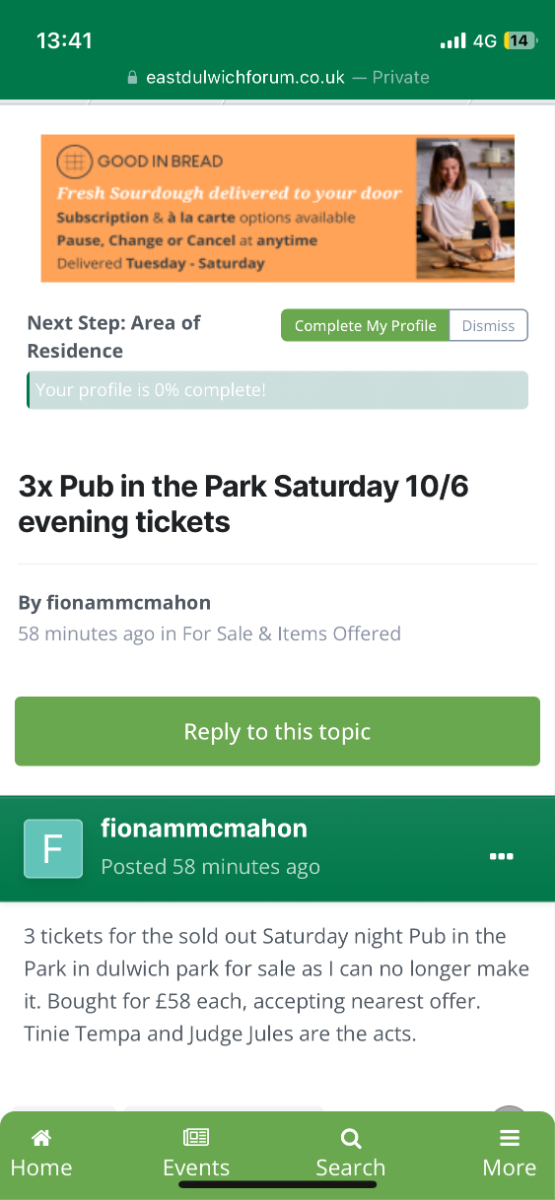This screenshot has width=555, height=1200.
Task: Click the profile completion progress bar
Action: [277, 390]
